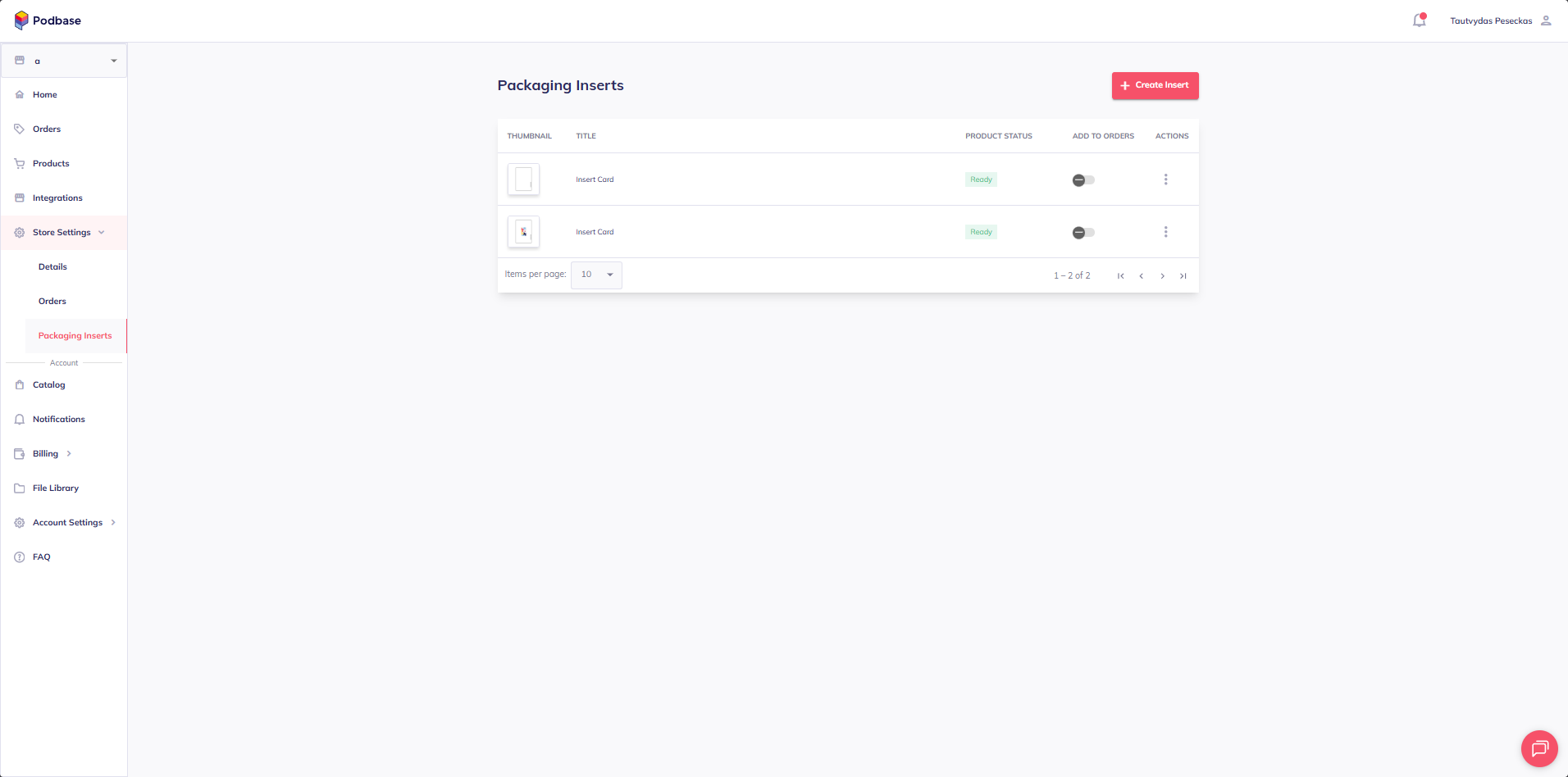The width and height of the screenshot is (1568, 777).
Task: Click the Create Insert button
Action: (1155, 85)
